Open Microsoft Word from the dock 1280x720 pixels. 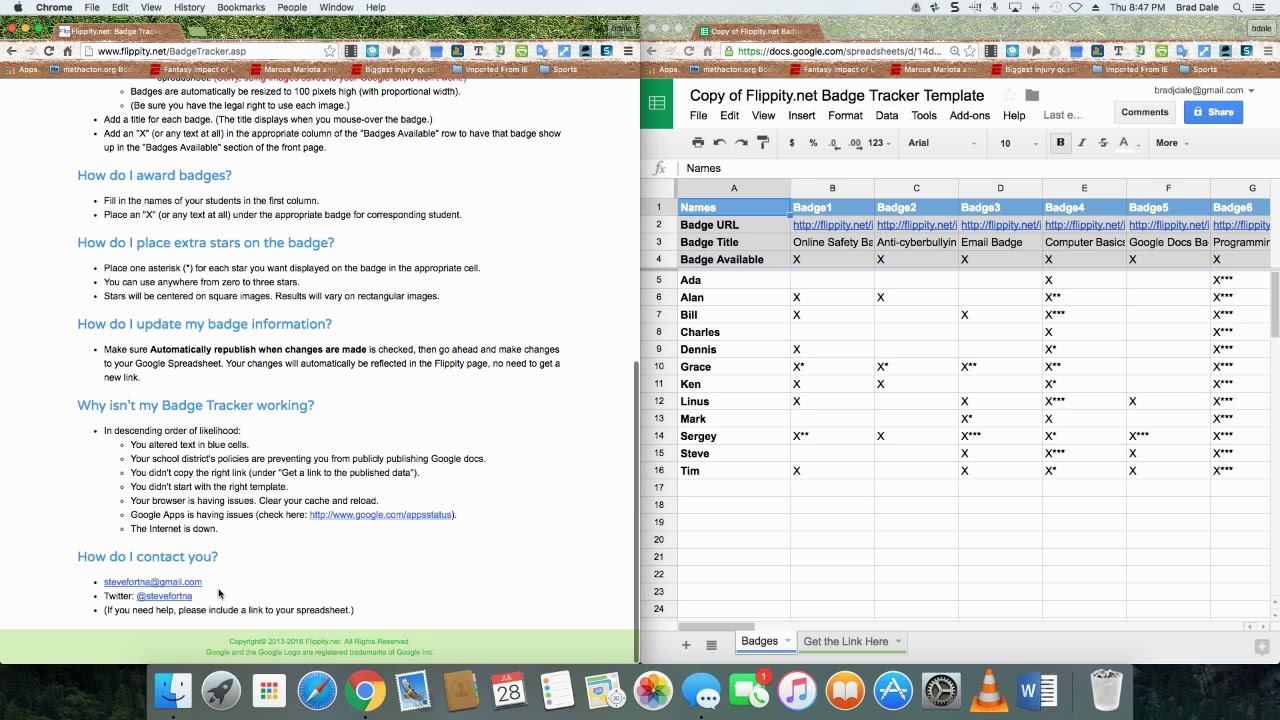(x=1037, y=691)
